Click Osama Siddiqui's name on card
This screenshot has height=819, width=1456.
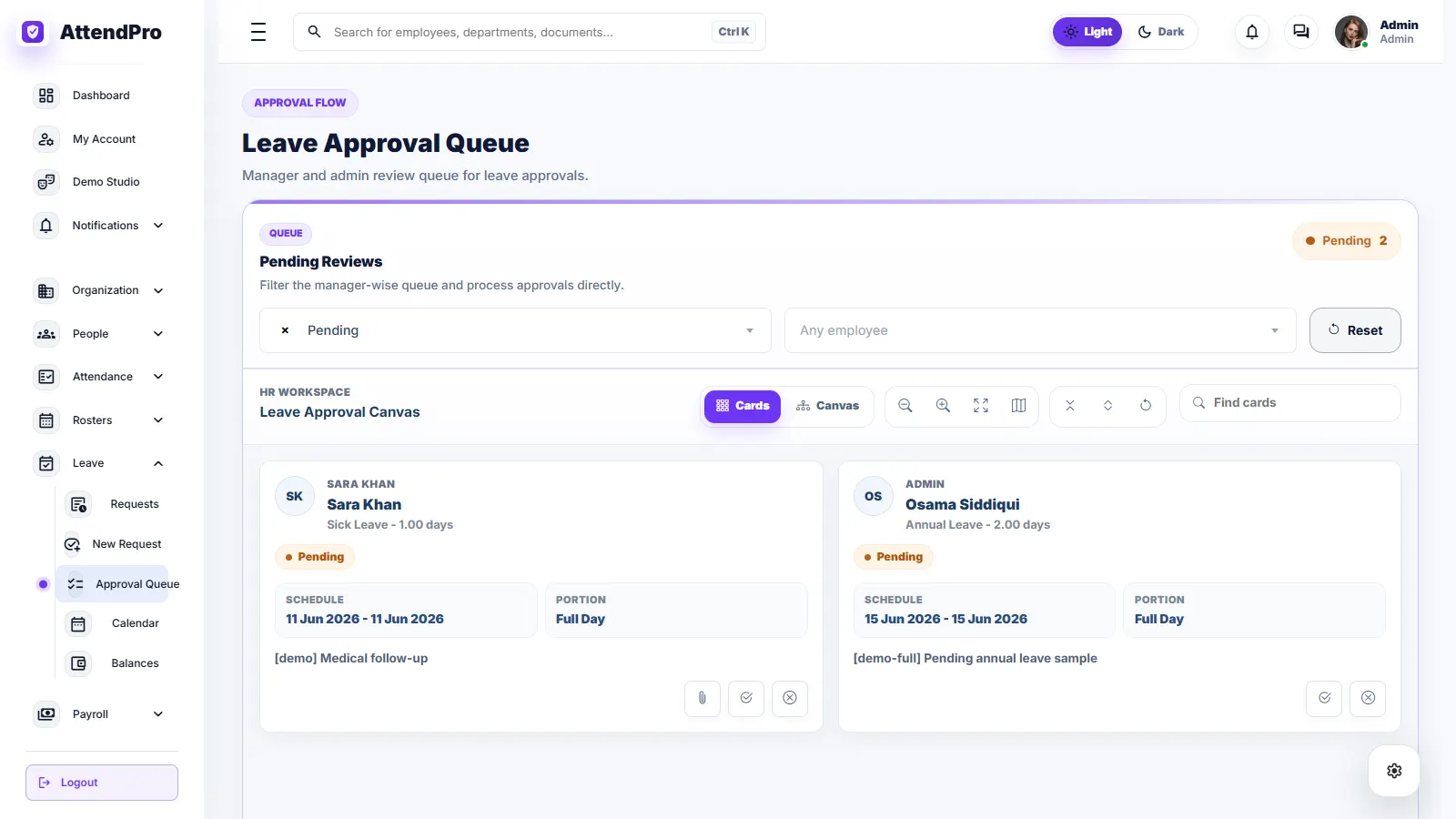point(962,504)
